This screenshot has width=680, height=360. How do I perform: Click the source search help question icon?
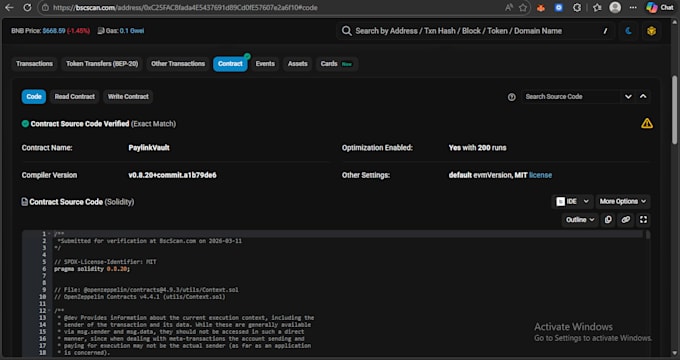(512, 97)
